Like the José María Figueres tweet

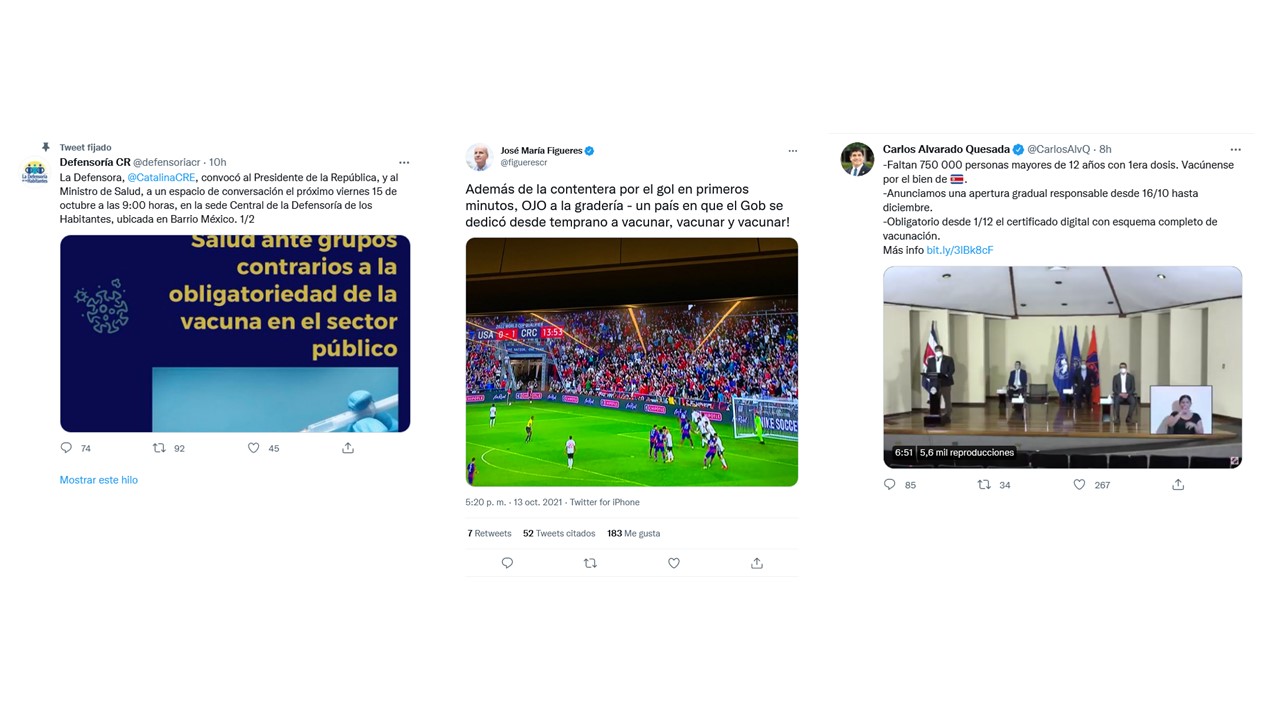[x=674, y=563]
